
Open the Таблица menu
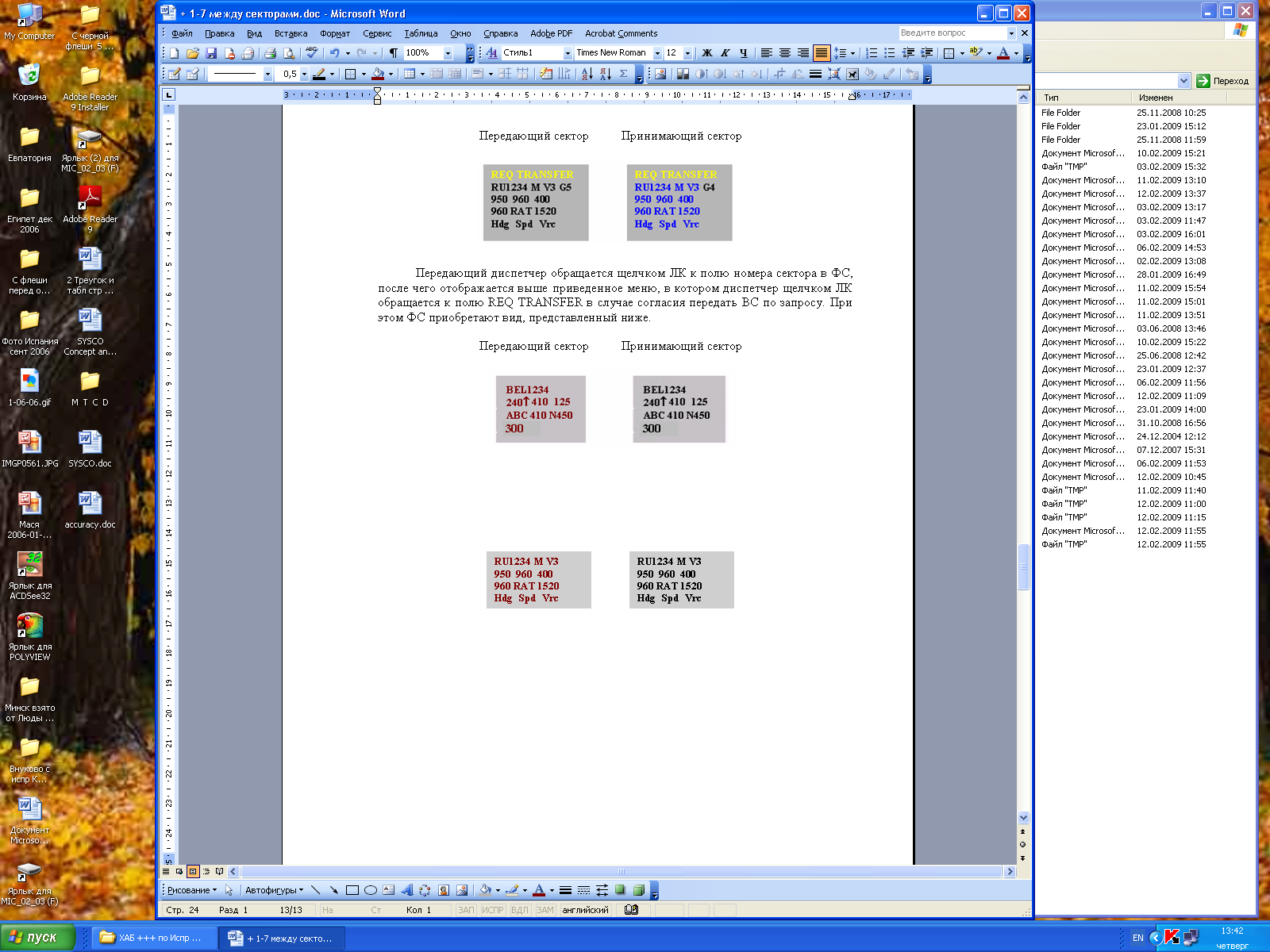click(x=421, y=33)
